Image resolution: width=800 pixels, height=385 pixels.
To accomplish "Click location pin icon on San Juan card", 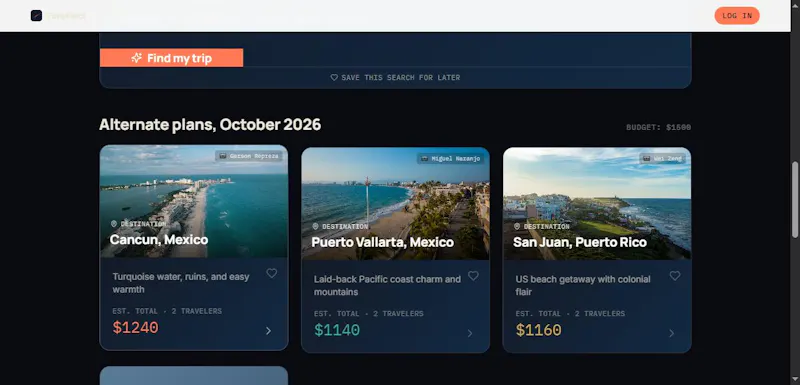I will click(x=517, y=226).
